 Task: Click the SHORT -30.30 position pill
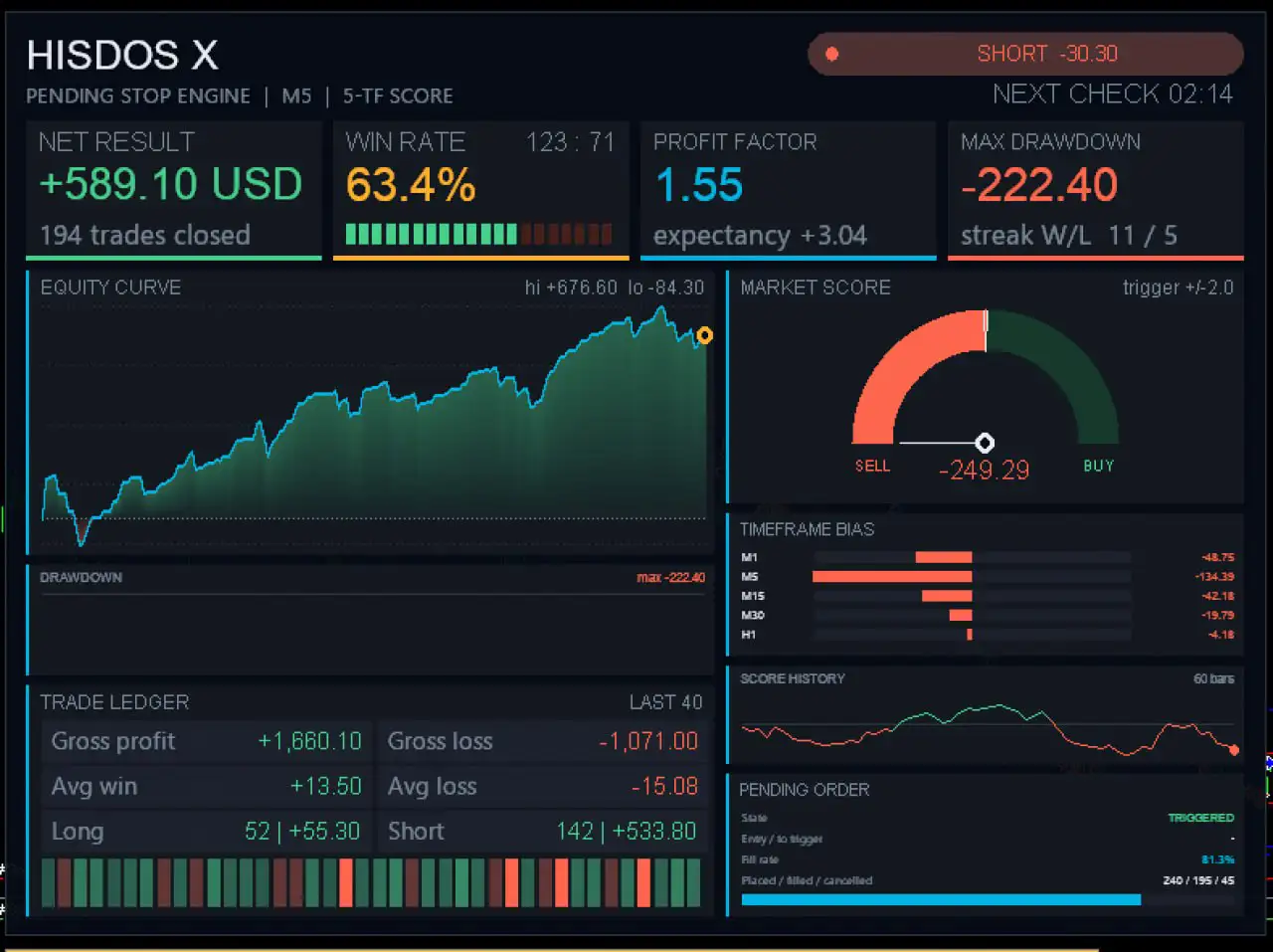point(1025,54)
